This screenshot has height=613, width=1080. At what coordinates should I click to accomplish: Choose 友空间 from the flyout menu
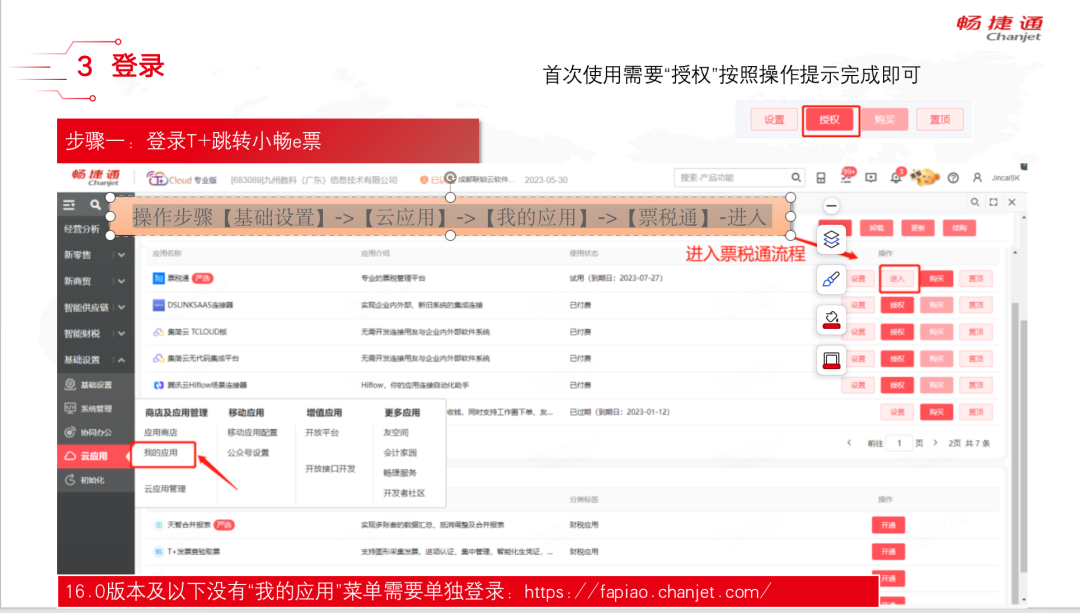(395, 433)
